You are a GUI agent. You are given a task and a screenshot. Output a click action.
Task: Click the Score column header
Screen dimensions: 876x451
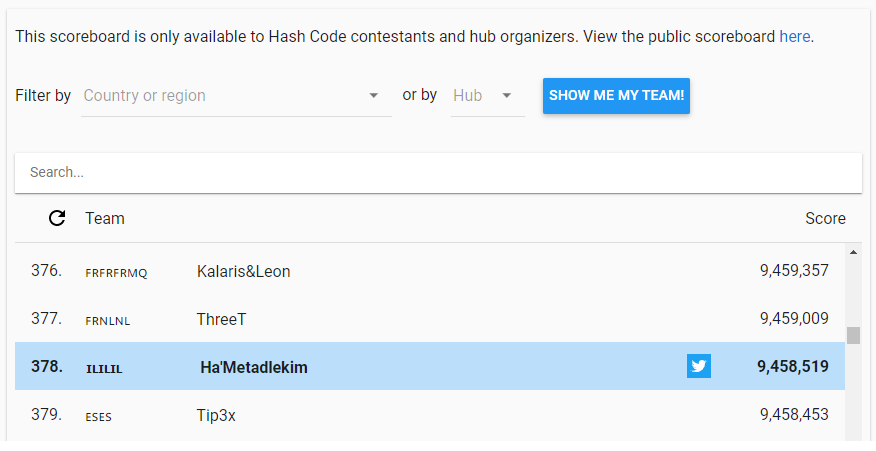pos(825,219)
